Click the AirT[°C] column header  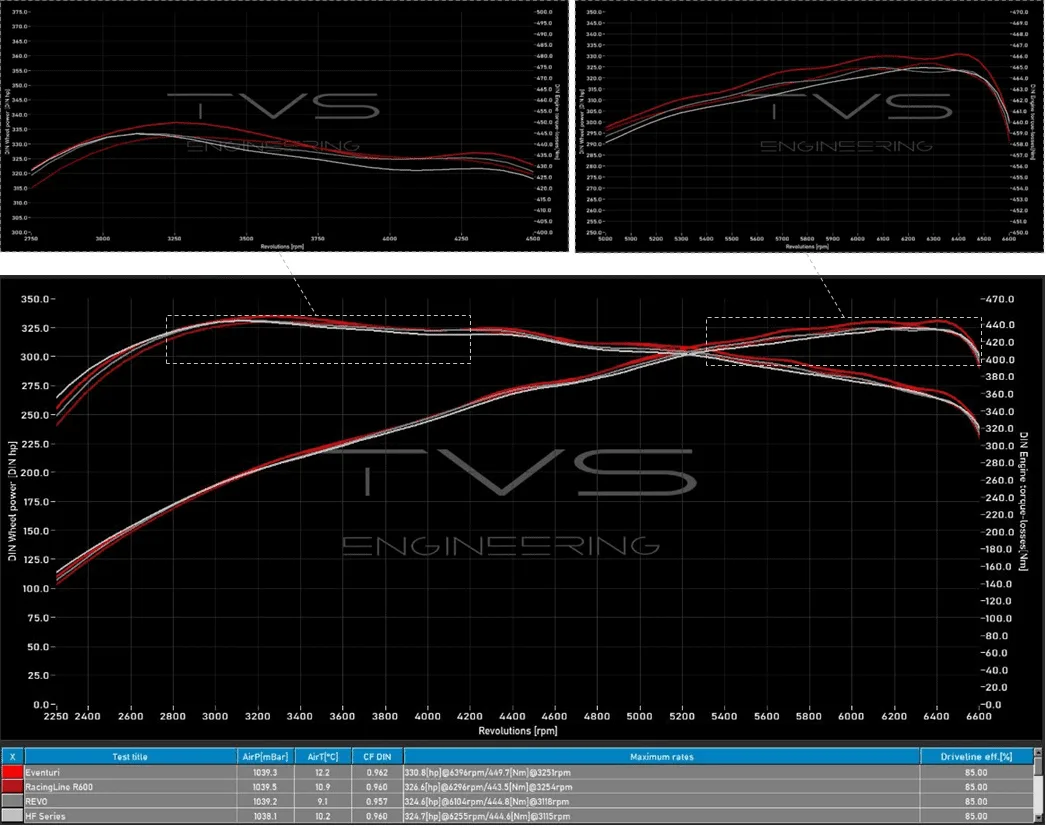point(323,757)
